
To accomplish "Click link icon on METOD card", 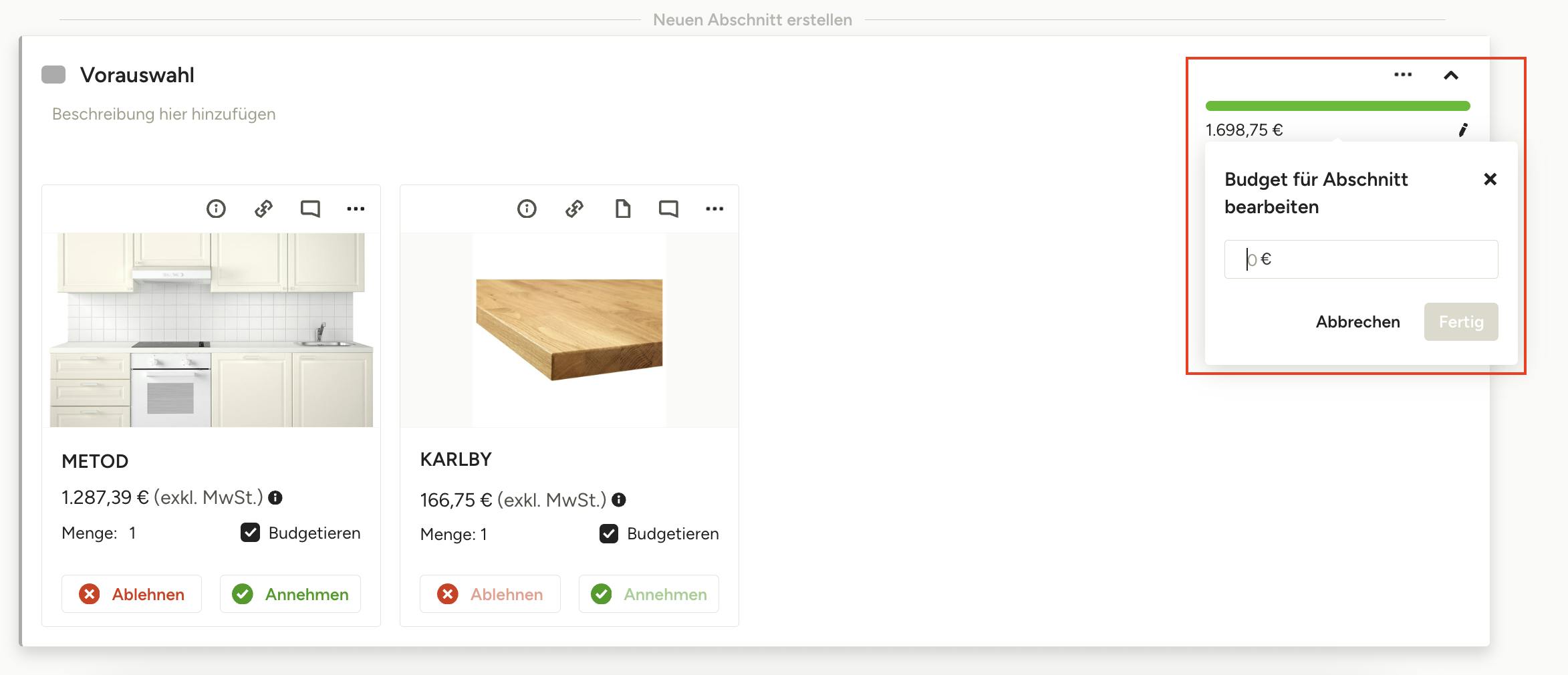I will (263, 209).
